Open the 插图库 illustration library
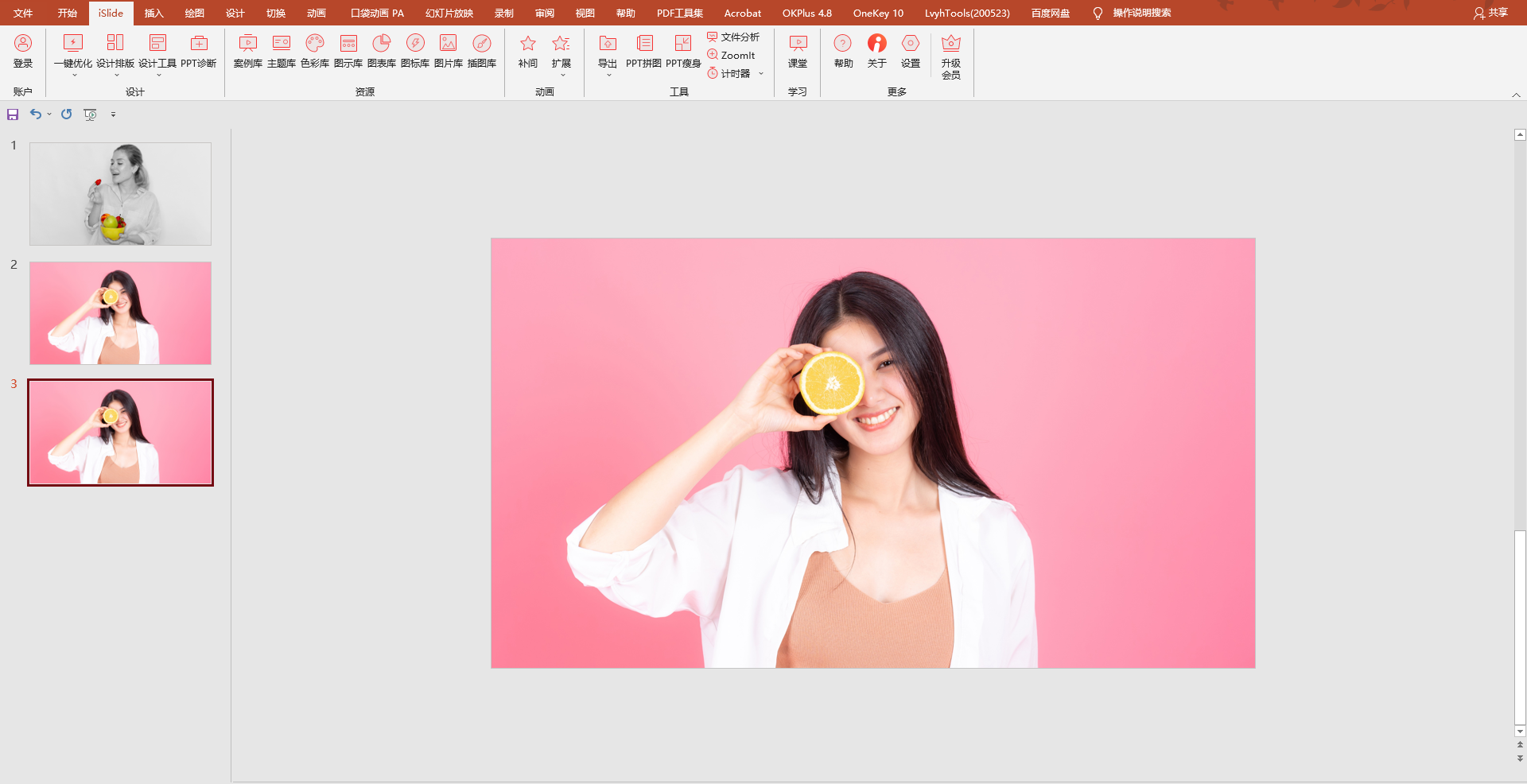The image size is (1527, 784). click(x=482, y=51)
